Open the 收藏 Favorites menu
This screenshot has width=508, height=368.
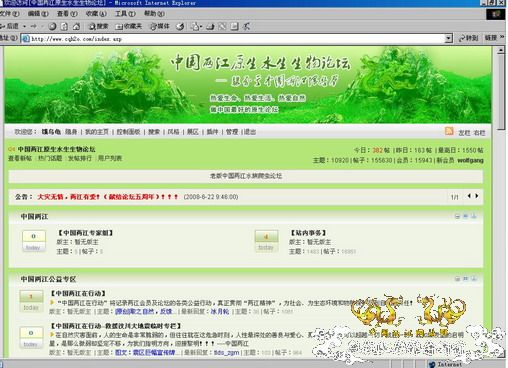click(96, 14)
